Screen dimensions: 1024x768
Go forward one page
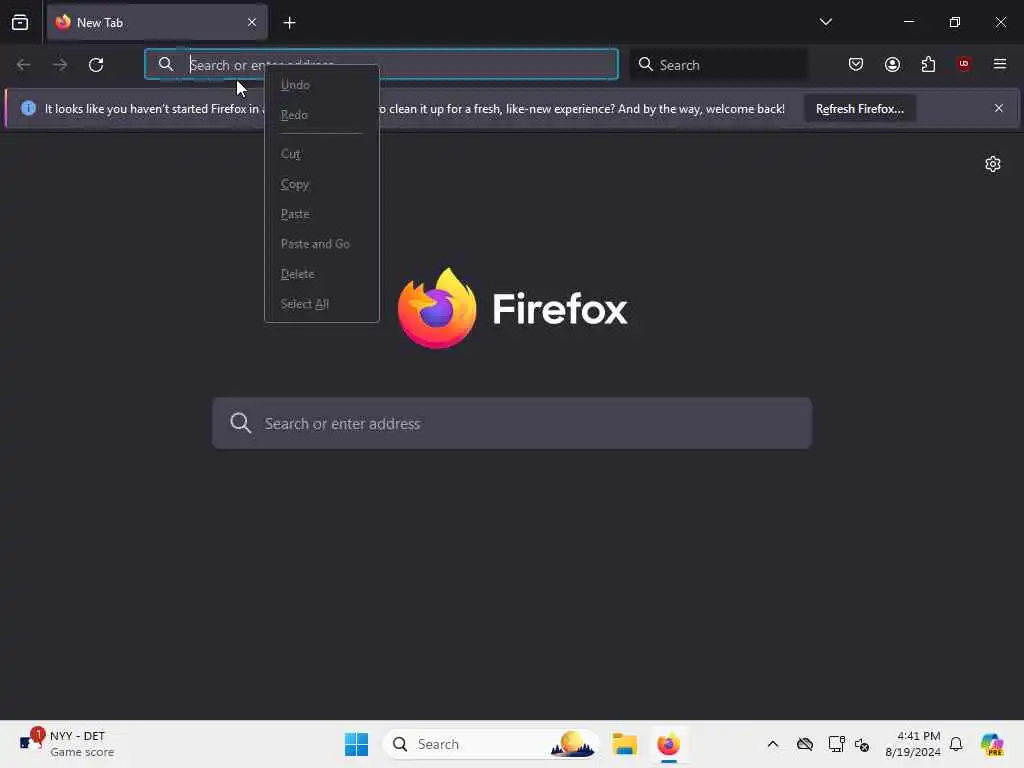pyautogui.click(x=59, y=65)
